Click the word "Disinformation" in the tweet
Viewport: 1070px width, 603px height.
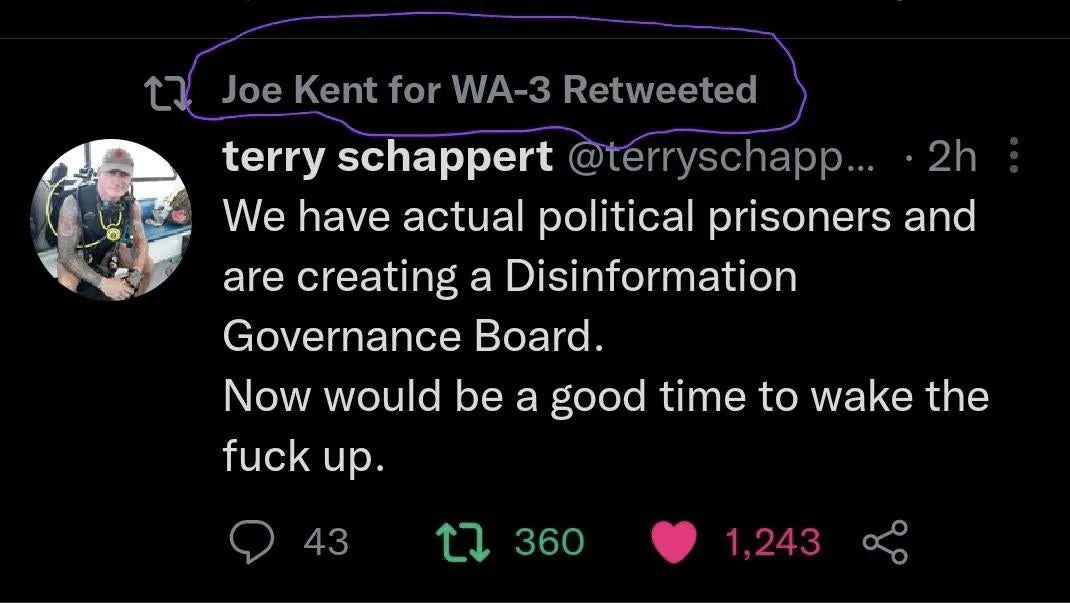click(651, 275)
